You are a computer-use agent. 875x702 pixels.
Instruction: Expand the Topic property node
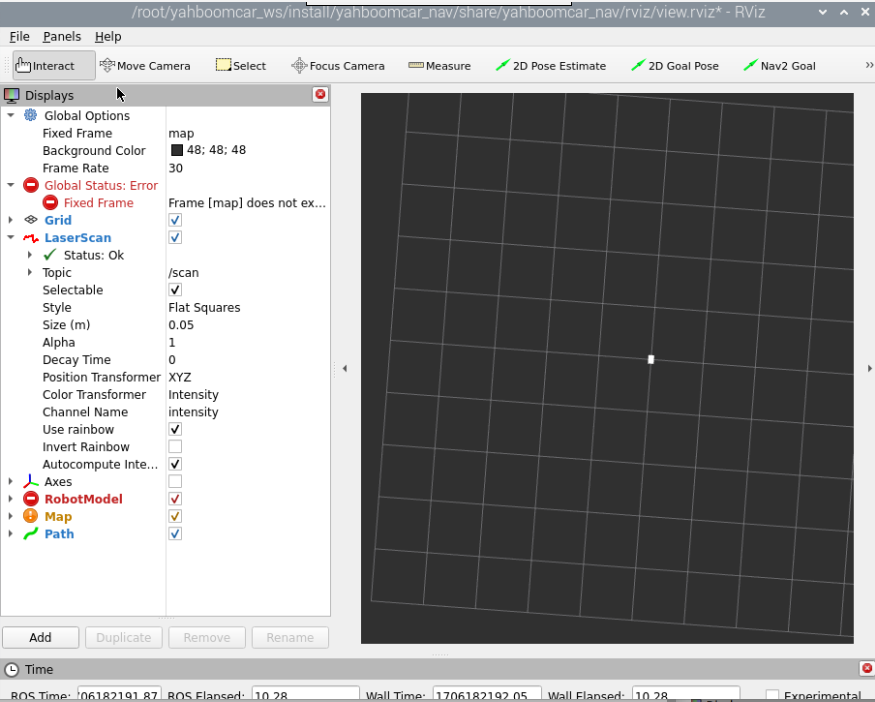30,272
